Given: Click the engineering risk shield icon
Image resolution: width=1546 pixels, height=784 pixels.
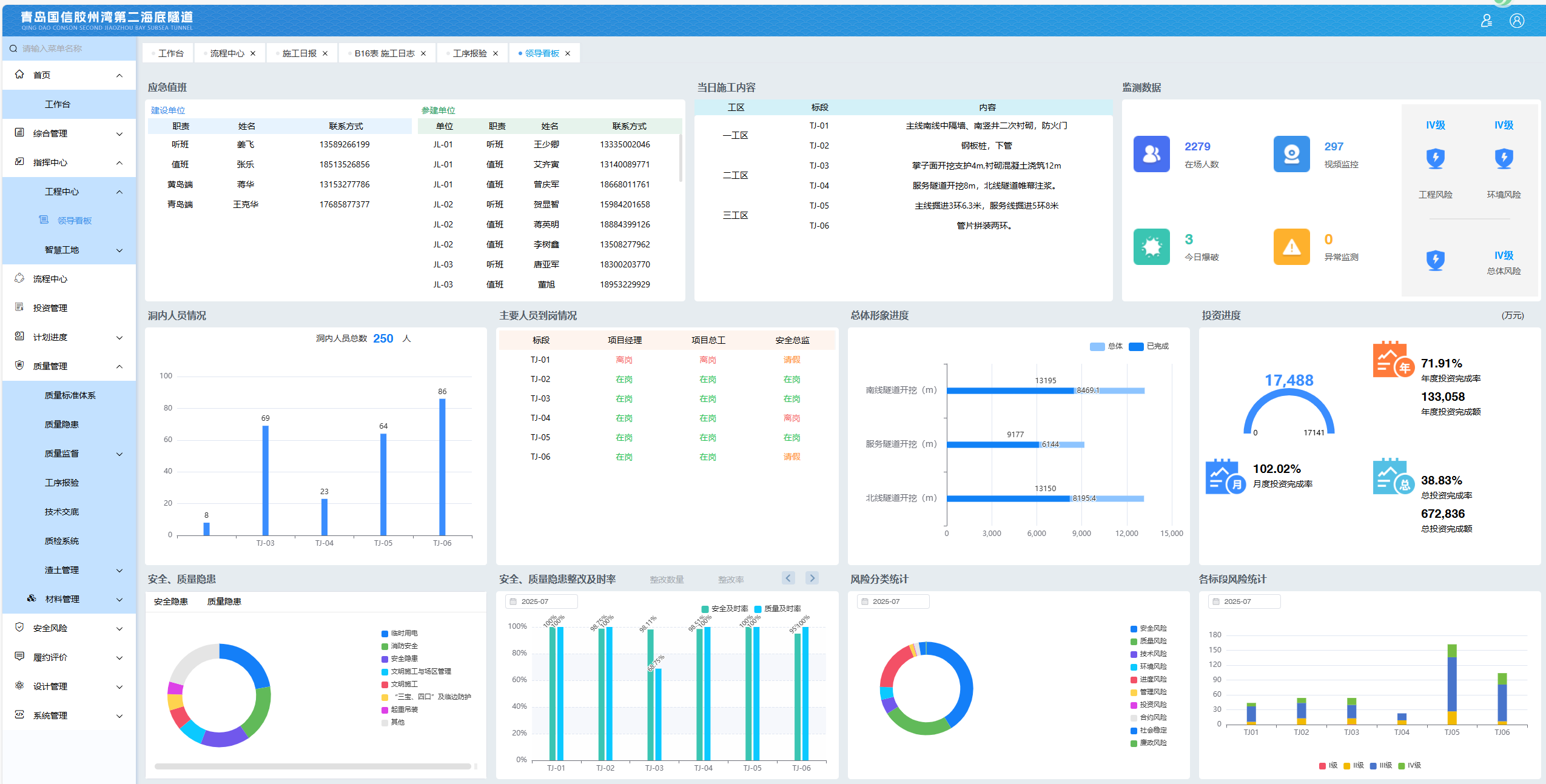Looking at the screenshot, I should click(1434, 158).
